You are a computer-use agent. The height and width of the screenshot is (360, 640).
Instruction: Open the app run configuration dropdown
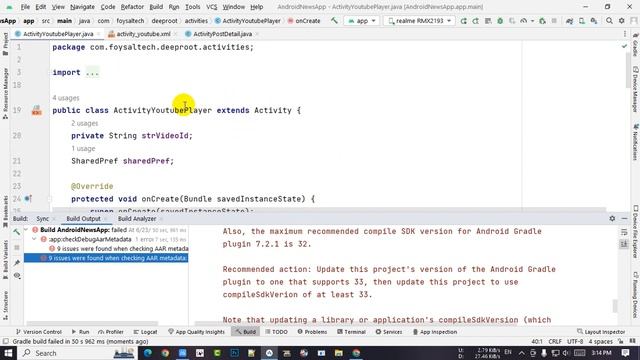[x=362, y=21]
